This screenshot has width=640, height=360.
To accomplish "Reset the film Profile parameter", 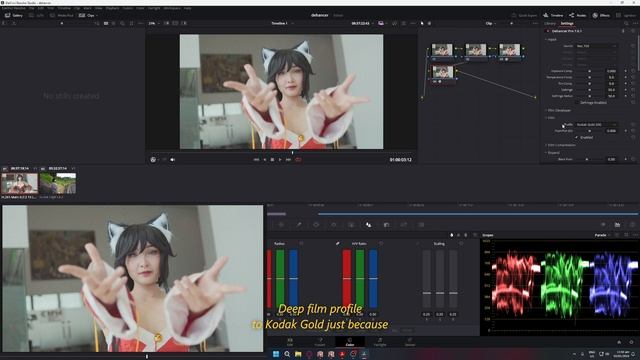I will [x=633, y=124].
